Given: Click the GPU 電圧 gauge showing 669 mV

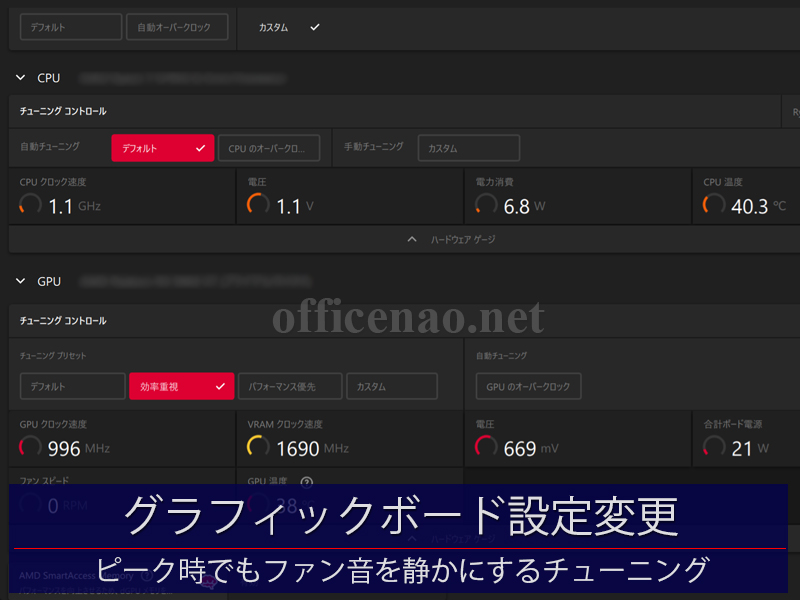Looking at the screenshot, I should point(486,447).
